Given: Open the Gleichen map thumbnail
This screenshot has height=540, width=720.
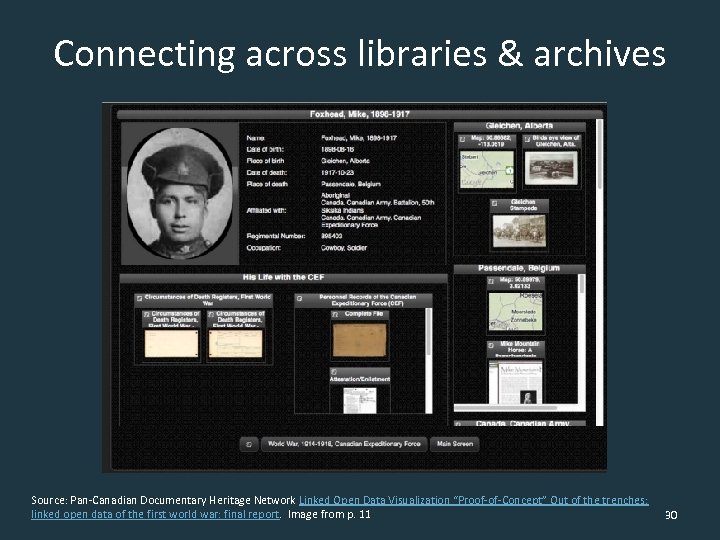Looking at the screenshot, I should [487, 170].
